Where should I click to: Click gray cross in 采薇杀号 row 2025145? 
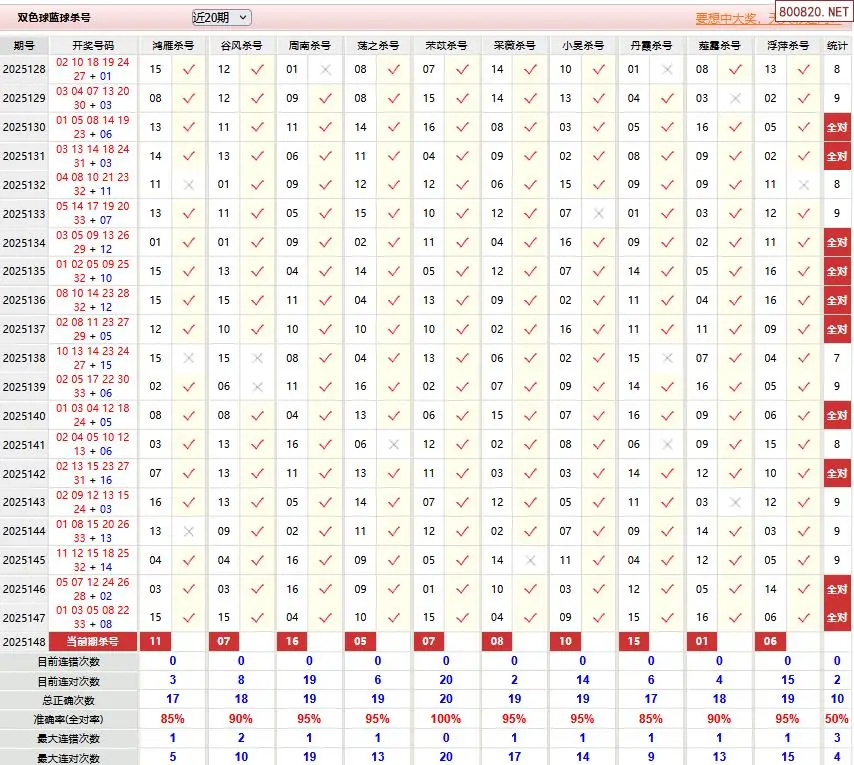point(530,561)
